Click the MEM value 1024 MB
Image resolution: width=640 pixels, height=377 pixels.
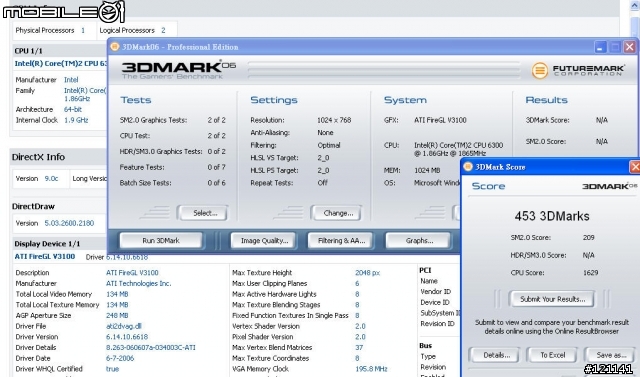coord(427,170)
